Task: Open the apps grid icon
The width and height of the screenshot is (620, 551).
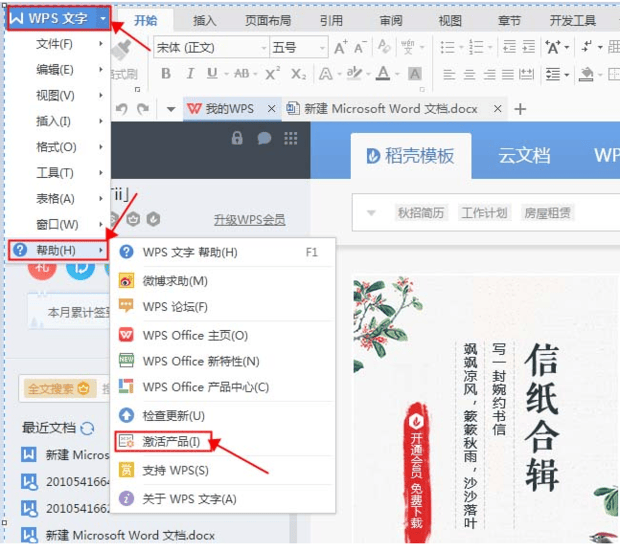Action: (291, 138)
